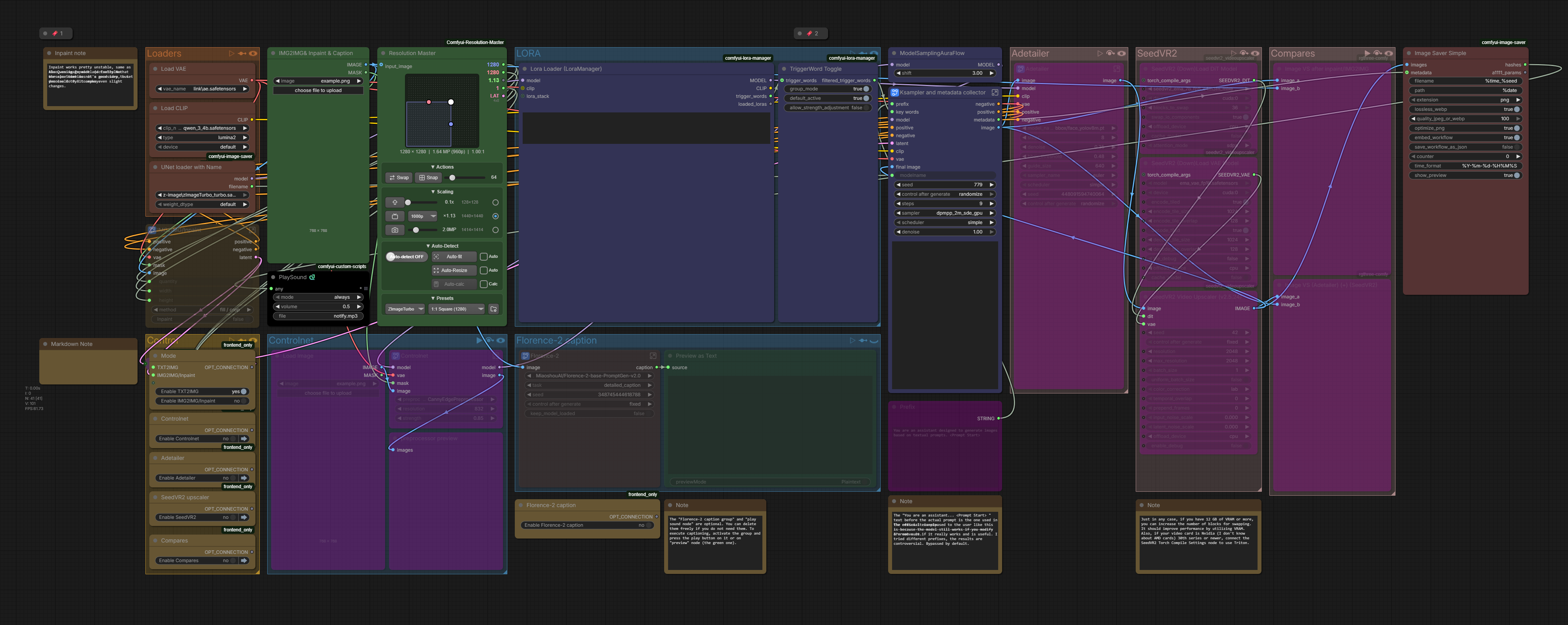Open the ZImageTurbo preset category dropdown
1568x625 pixels.
406,309
